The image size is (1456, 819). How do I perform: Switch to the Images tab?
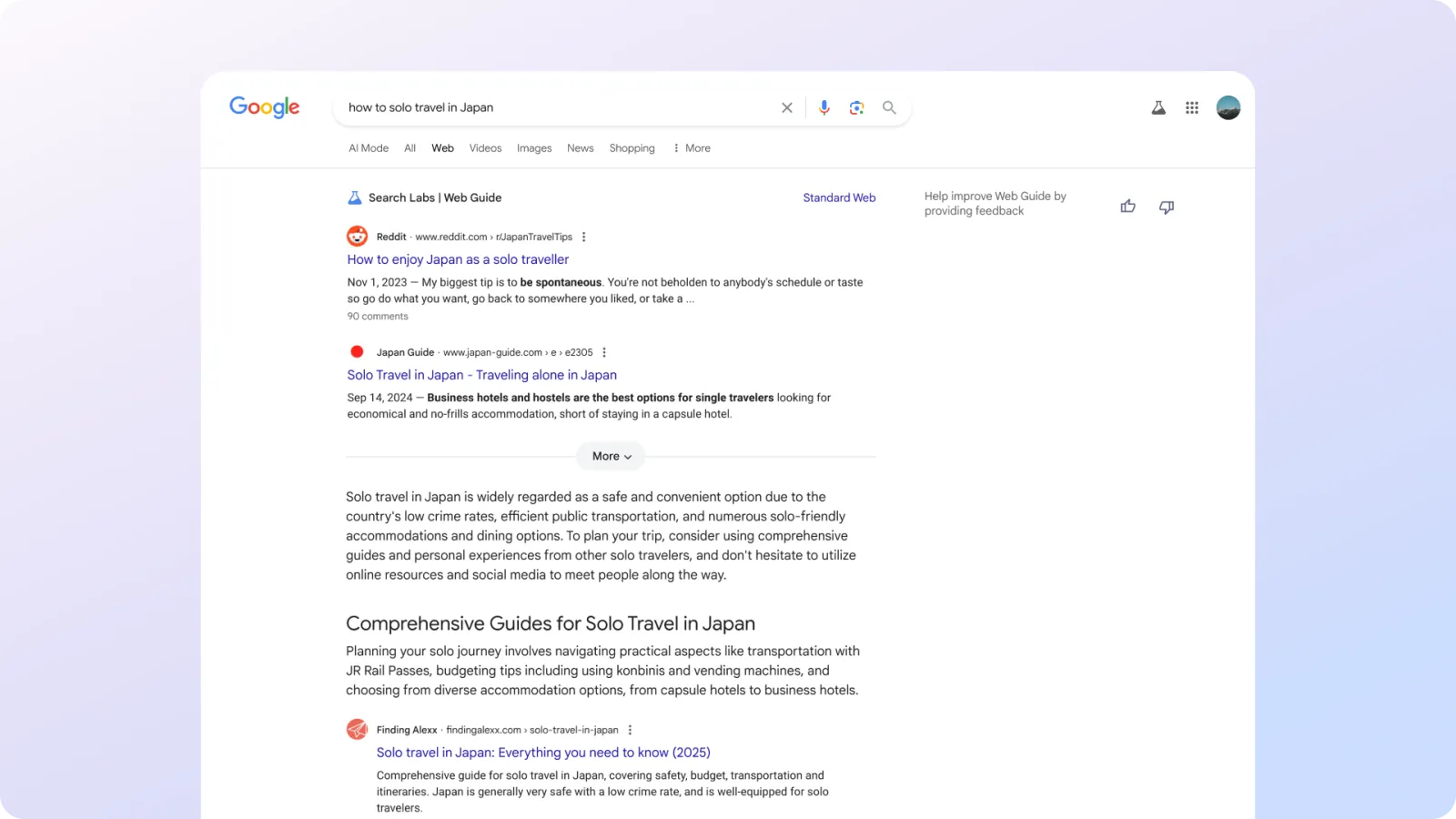pos(534,148)
